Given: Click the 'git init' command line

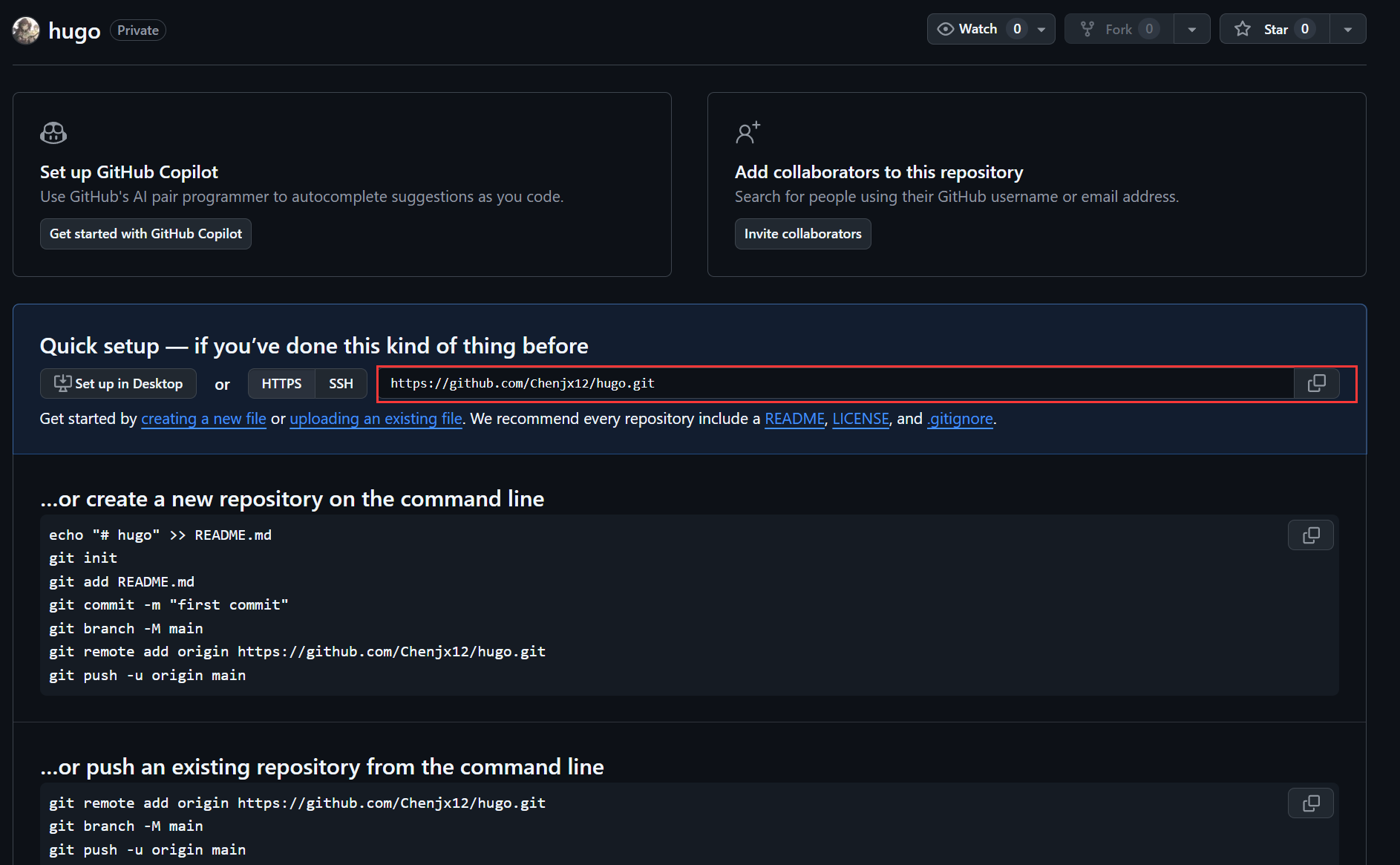Looking at the screenshot, I should (x=83, y=558).
